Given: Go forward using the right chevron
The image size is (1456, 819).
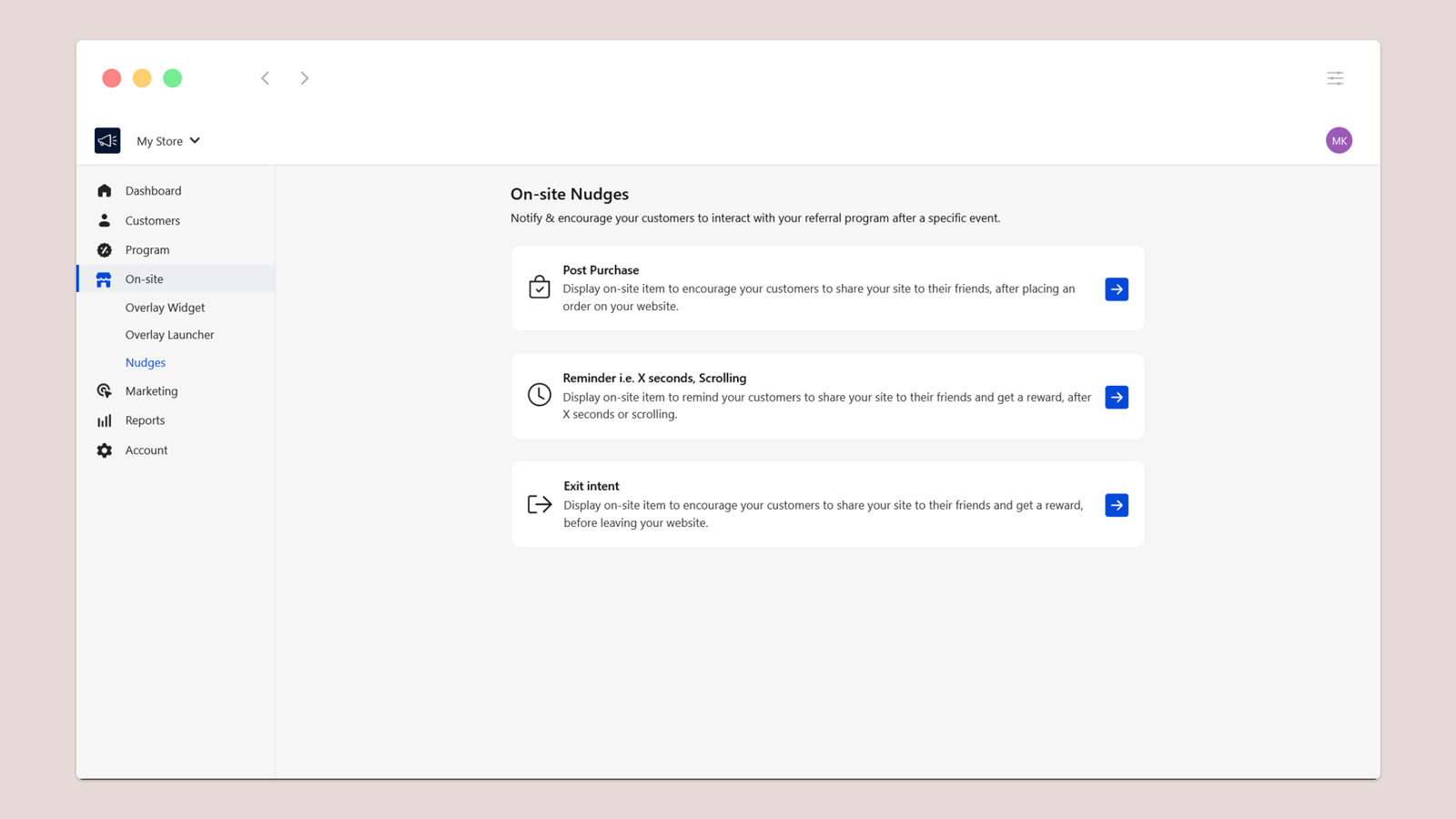Looking at the screenshot, I should (x=305, y=78).
